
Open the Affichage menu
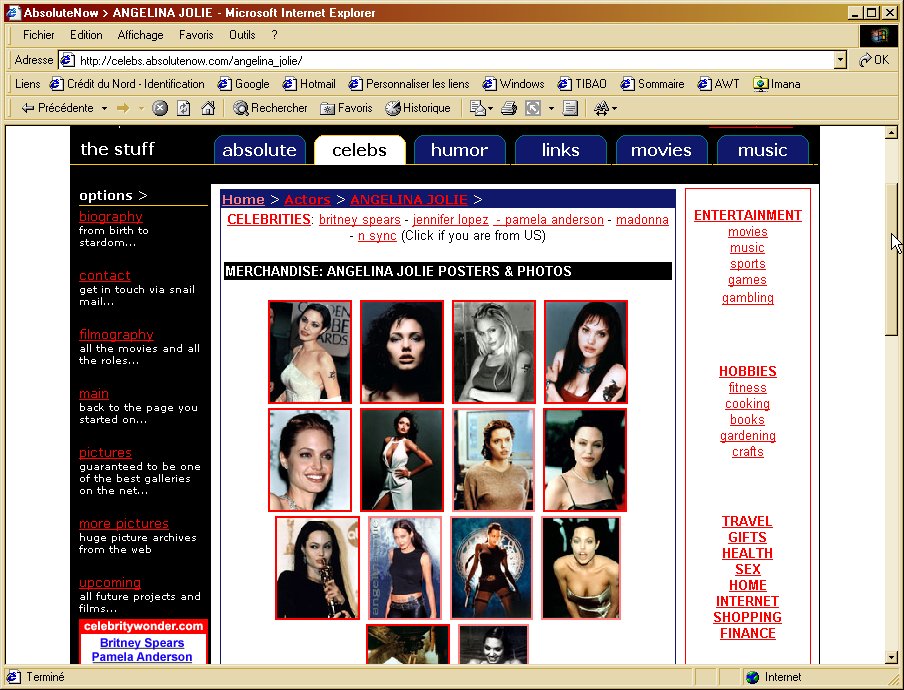(x=140, y=35)
